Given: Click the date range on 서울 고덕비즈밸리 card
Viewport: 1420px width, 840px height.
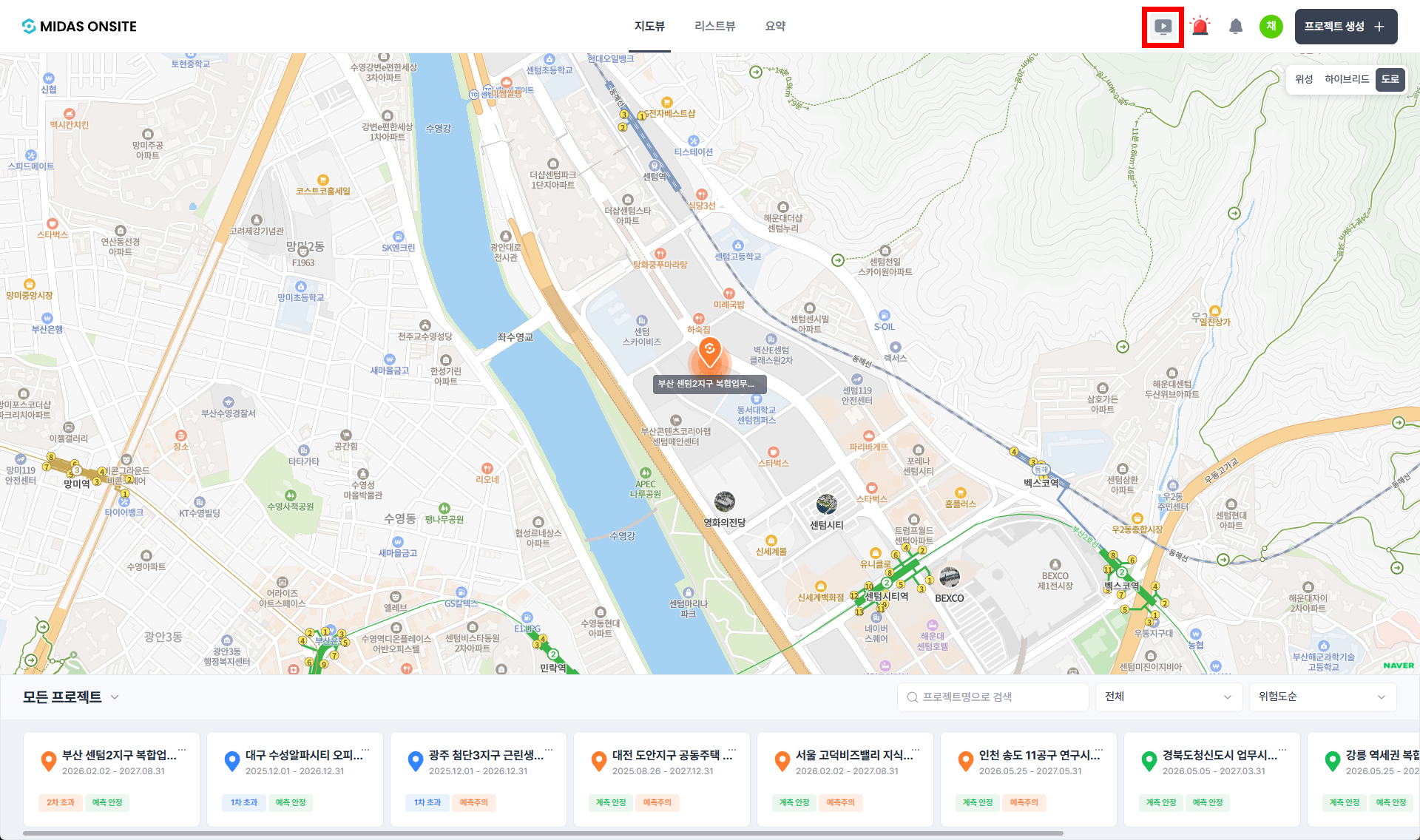Looking at the screenshot, I should click(x=847, y=771).
